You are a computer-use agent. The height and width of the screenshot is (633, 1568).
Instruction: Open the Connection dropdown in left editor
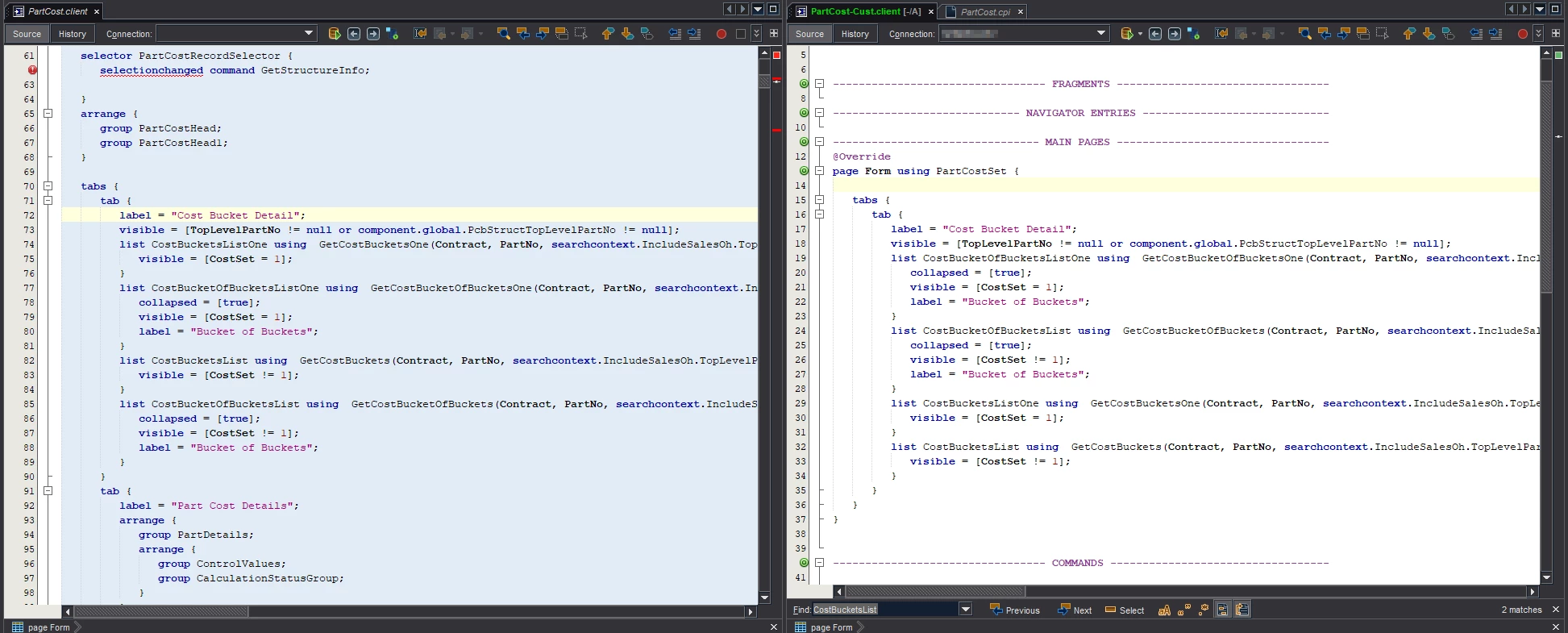click(x=309, y=34)
